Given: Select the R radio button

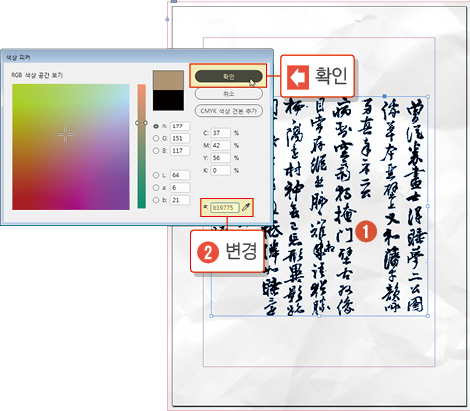Looking at the screenshot, I should coord(156,126).
